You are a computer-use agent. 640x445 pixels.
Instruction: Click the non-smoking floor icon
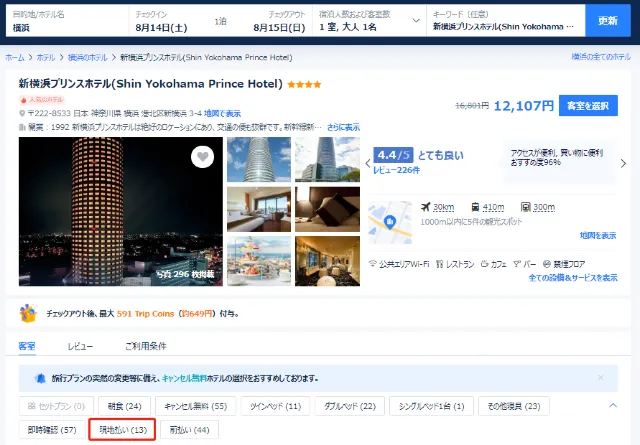coord(547,264)
